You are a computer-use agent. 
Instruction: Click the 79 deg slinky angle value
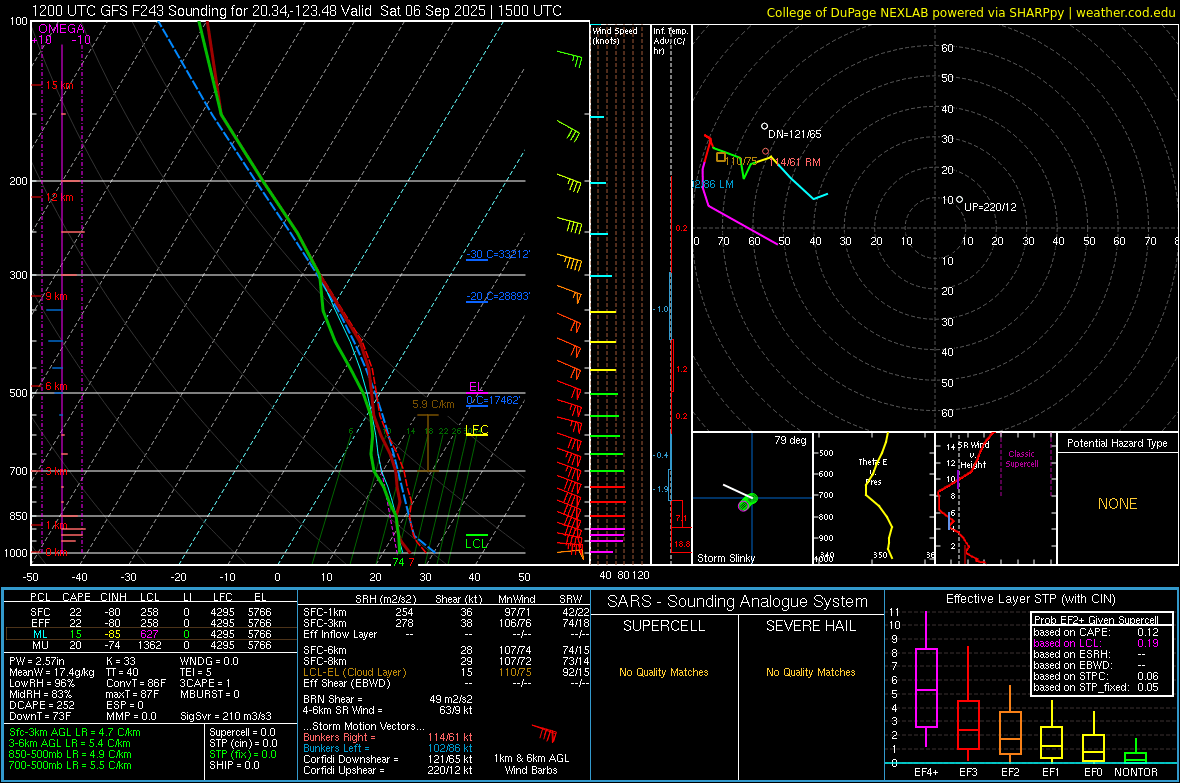point(790,440)
